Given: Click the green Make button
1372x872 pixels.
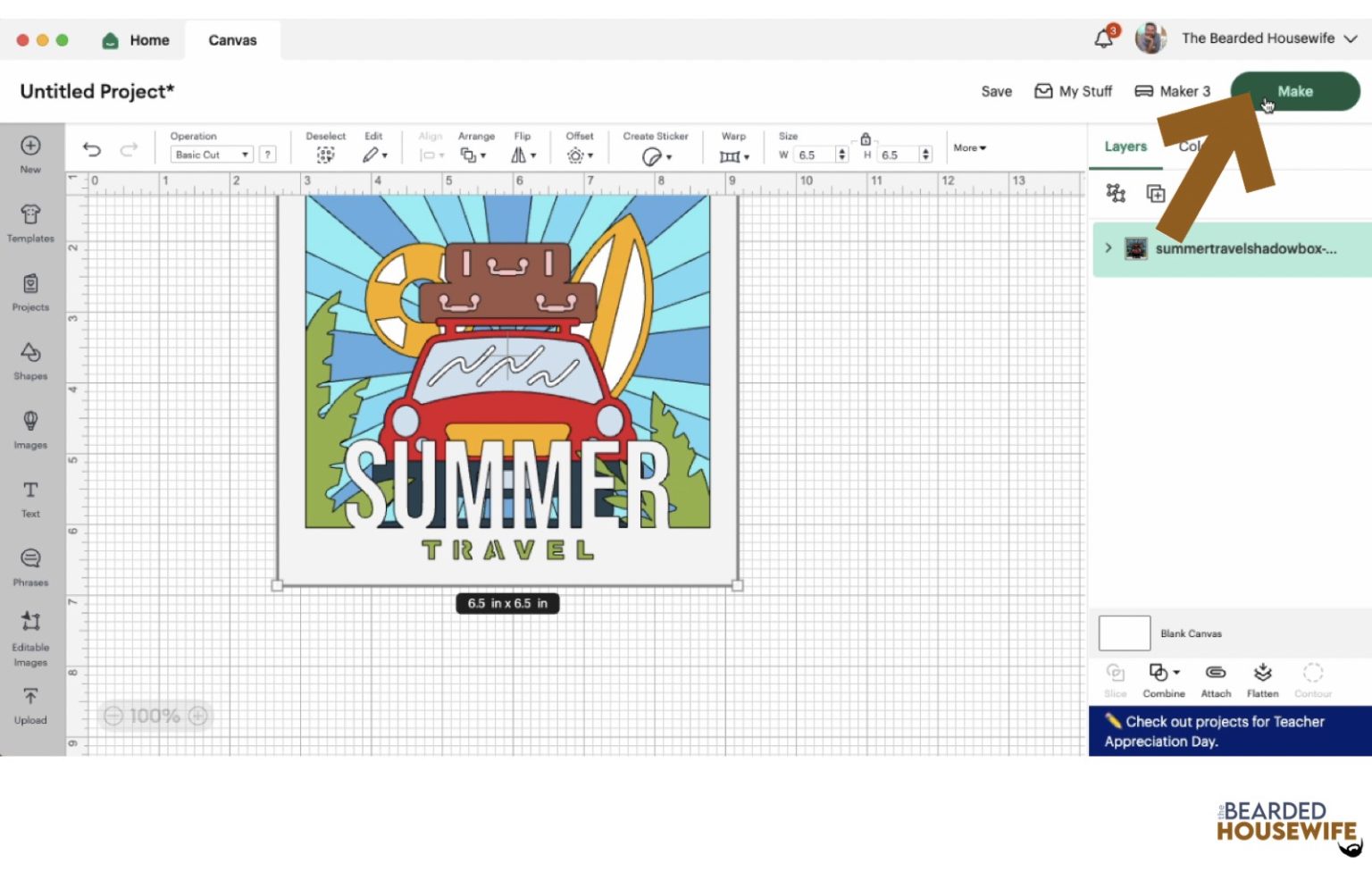Looking at the screenshot, I should pos(1294,91).
